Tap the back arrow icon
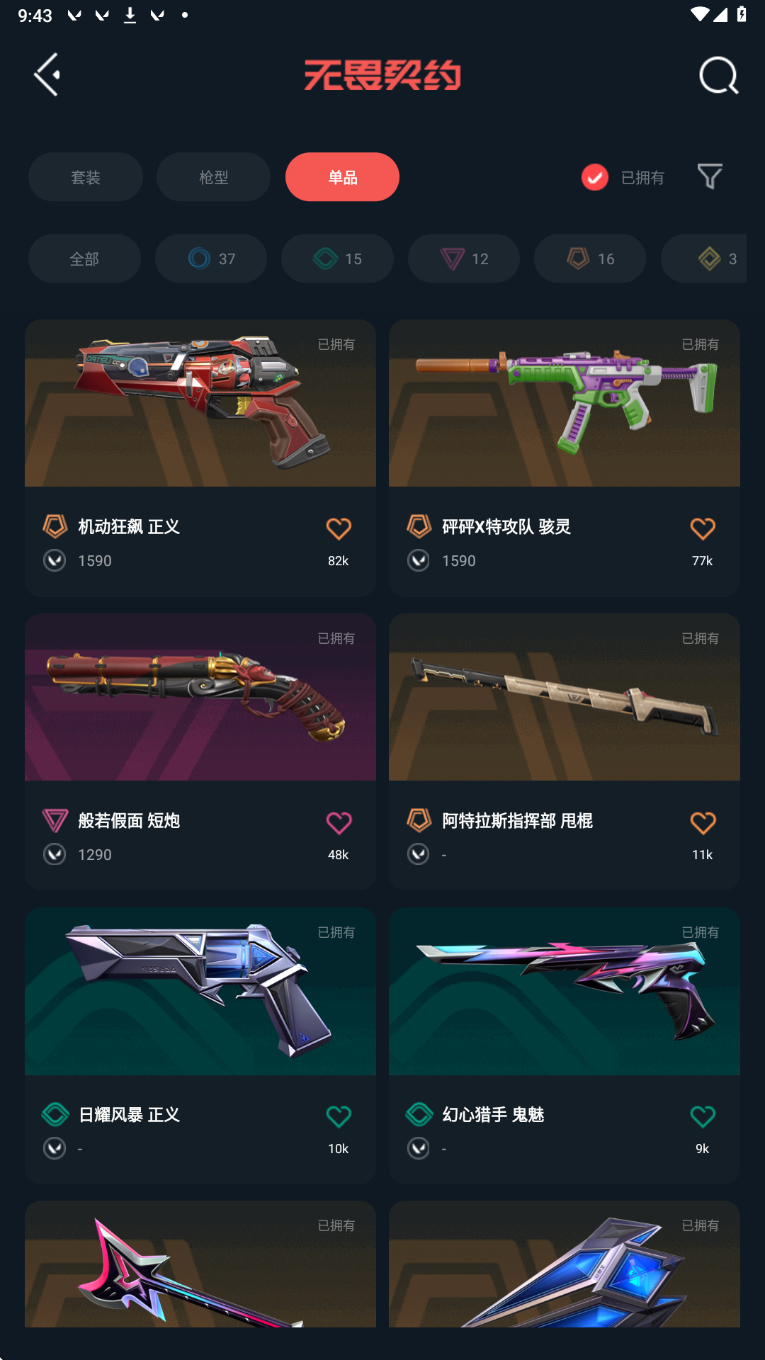Image resolution: width=765 pixels, height=1360 pixels. click(x=47, y=75)
